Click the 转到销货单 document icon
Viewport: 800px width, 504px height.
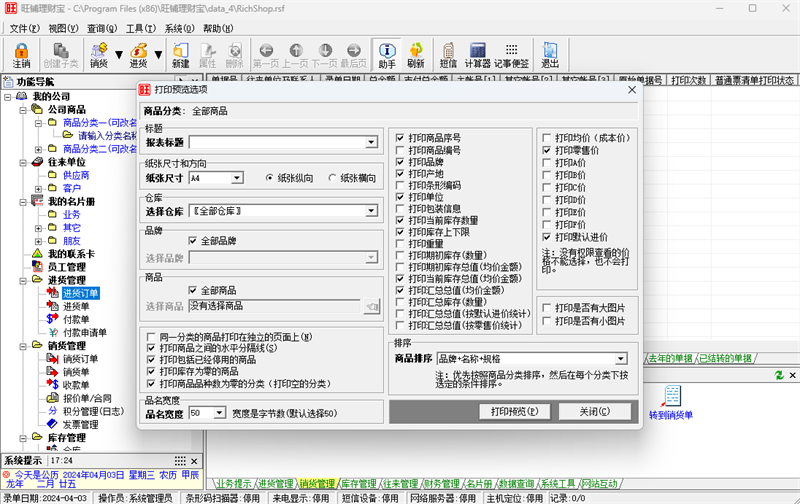[x=672, y=396]
